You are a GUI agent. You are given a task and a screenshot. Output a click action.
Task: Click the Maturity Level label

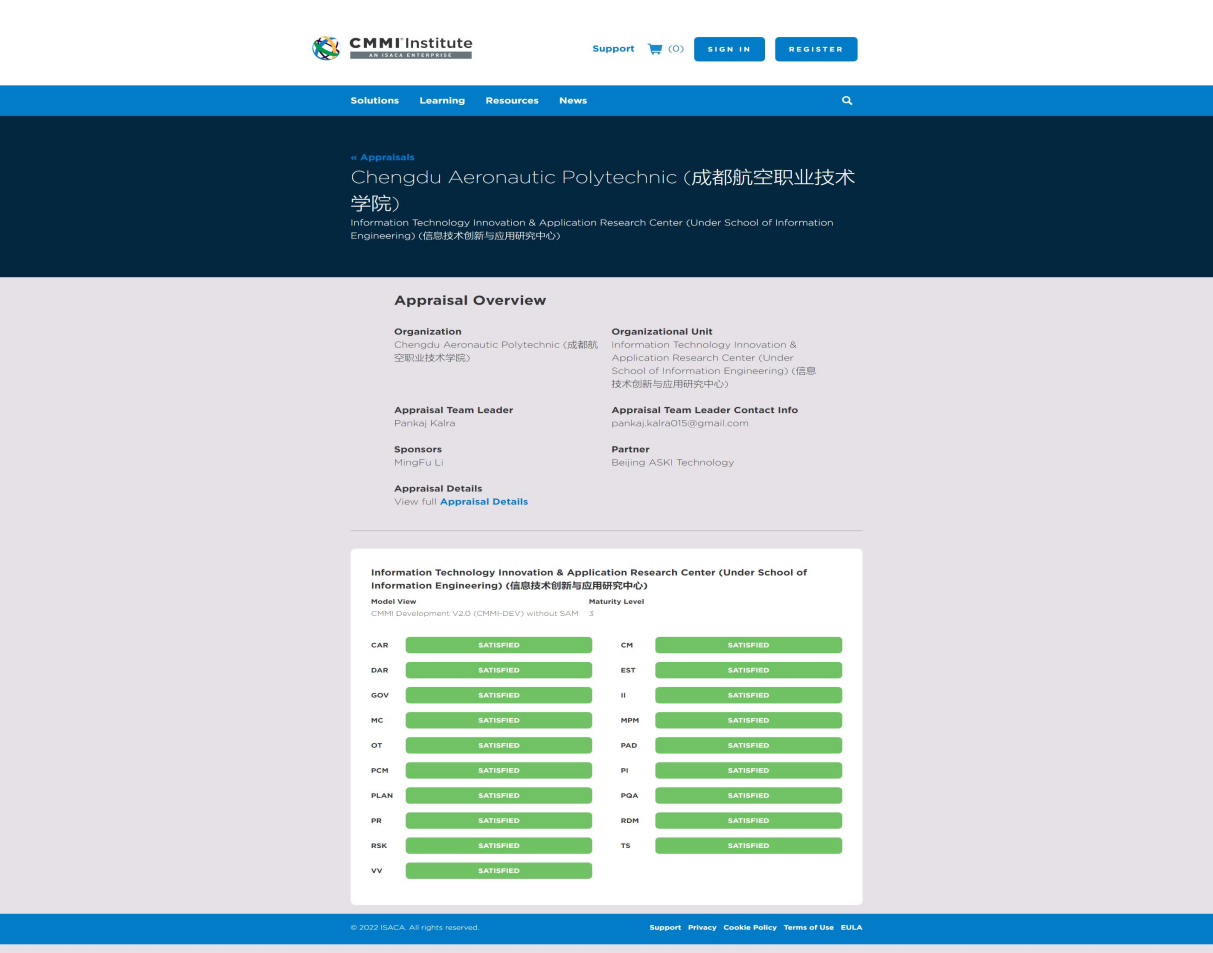pos(616,602)
